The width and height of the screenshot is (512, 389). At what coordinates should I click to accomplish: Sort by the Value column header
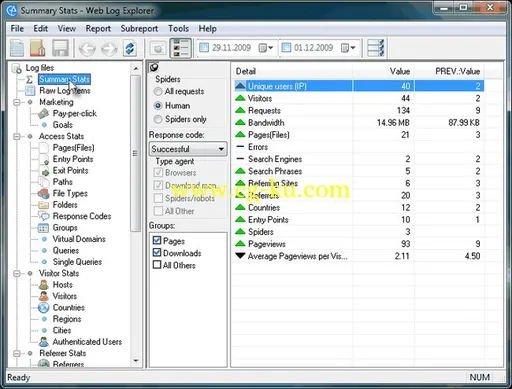383,71
